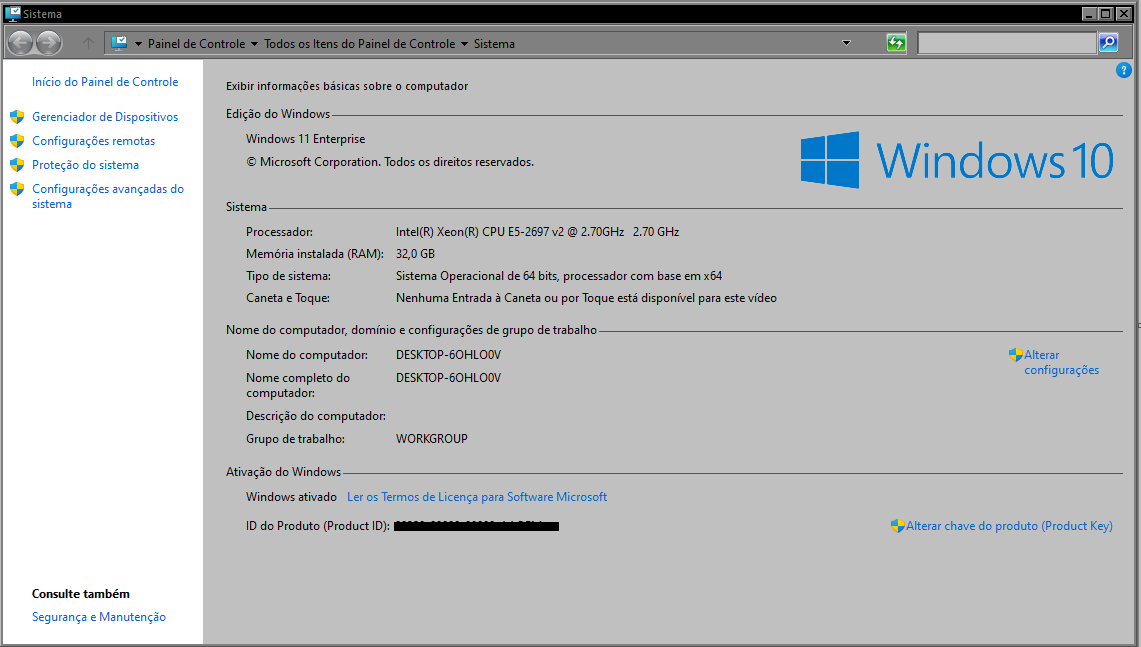Click the Nenhuma Entrada à Caneta ou por Toque text
Screen dimensions: 1141x647
tap(586, 298)
